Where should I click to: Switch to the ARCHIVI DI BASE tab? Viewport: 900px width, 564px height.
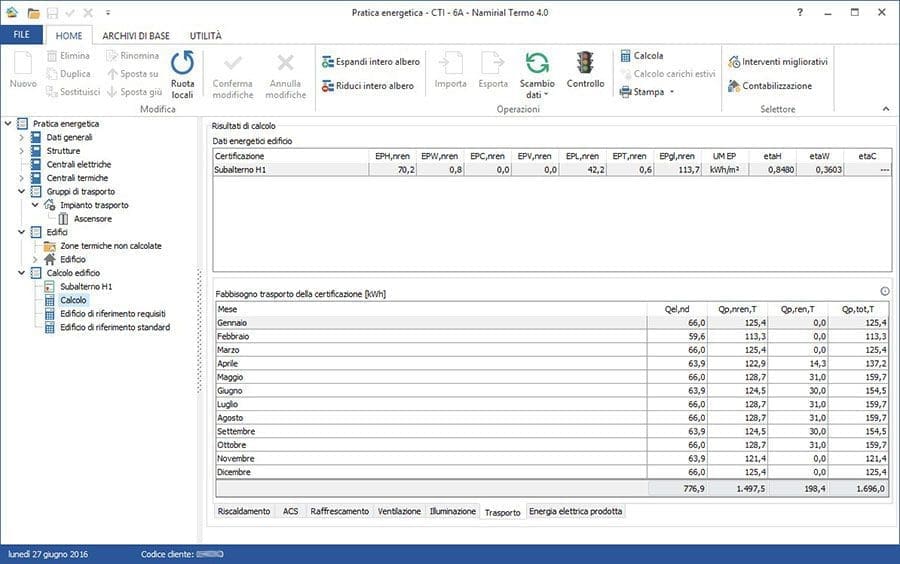coord(134,35)
